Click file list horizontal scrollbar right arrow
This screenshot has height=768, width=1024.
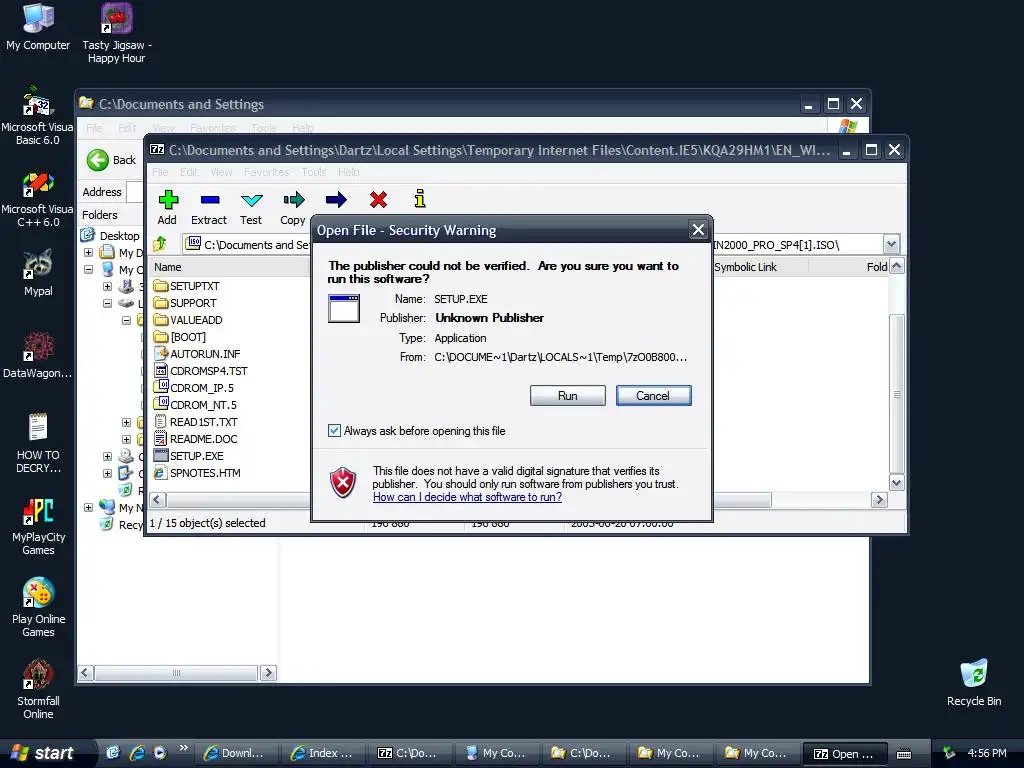(879, 500)
